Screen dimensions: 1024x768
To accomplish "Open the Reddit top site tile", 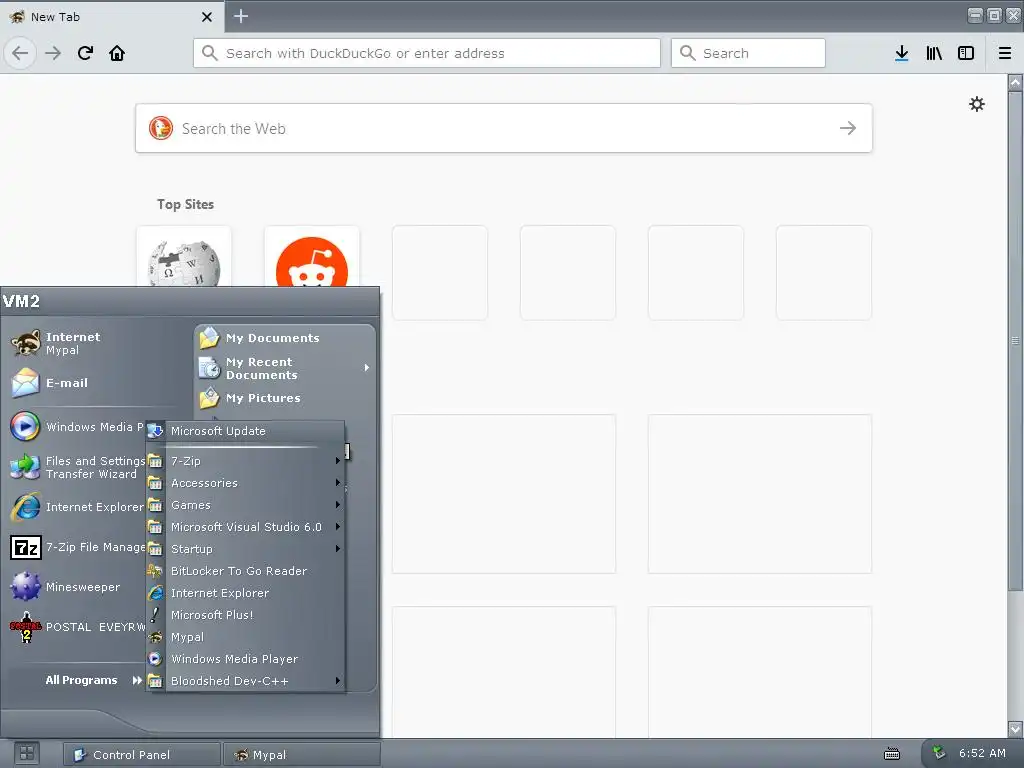I will [x=312, y=257].
